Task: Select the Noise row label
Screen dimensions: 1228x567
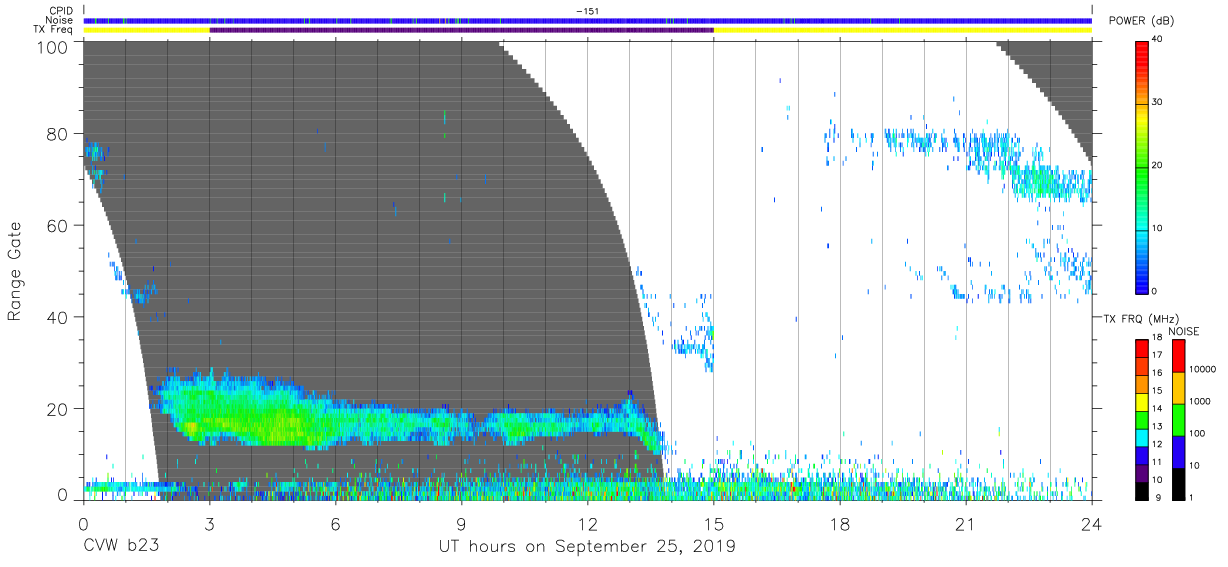Action: point(61,20)
